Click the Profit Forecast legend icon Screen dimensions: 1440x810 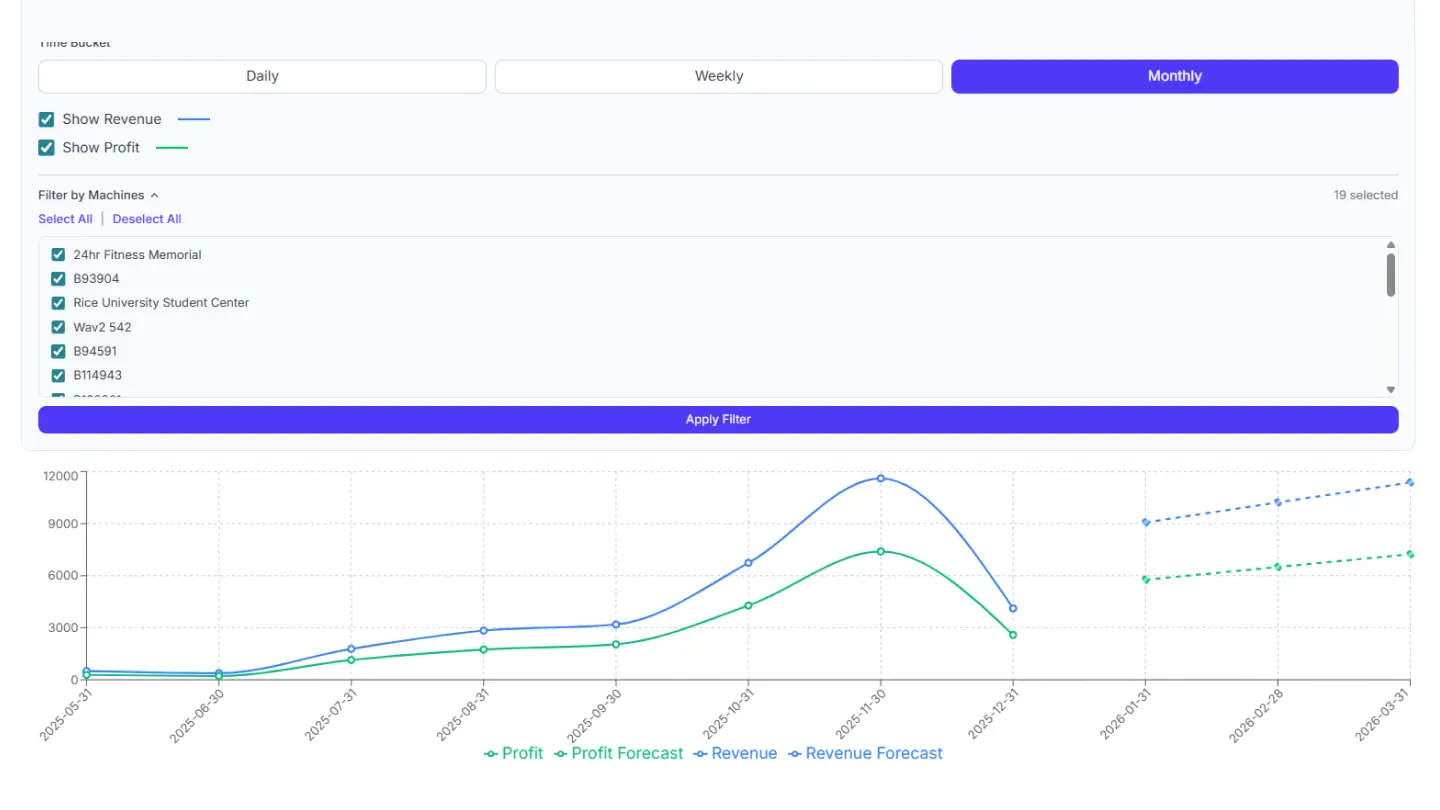point(562,753)
